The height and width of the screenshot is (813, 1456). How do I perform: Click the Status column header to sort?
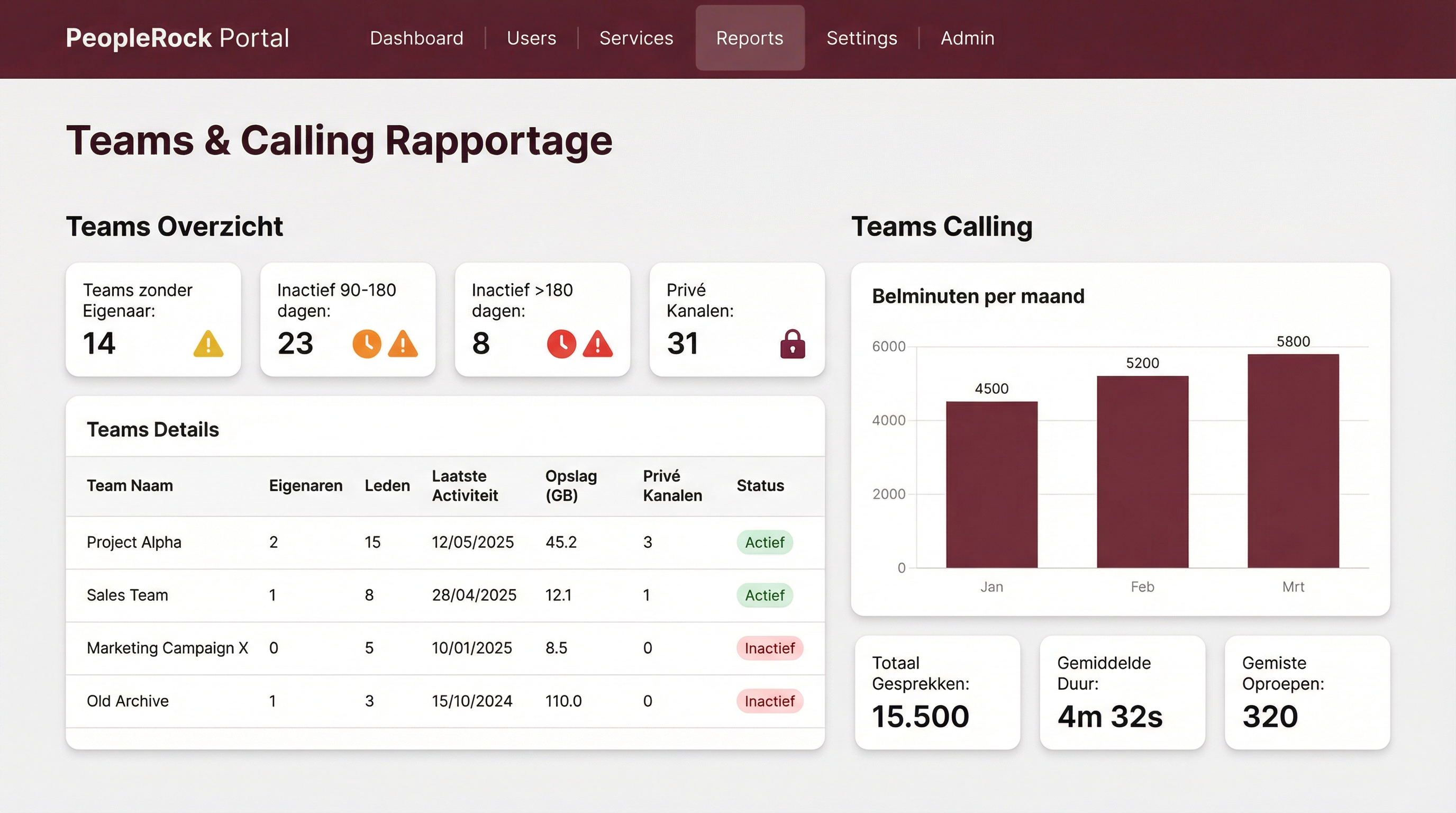(x=760, y=485)
